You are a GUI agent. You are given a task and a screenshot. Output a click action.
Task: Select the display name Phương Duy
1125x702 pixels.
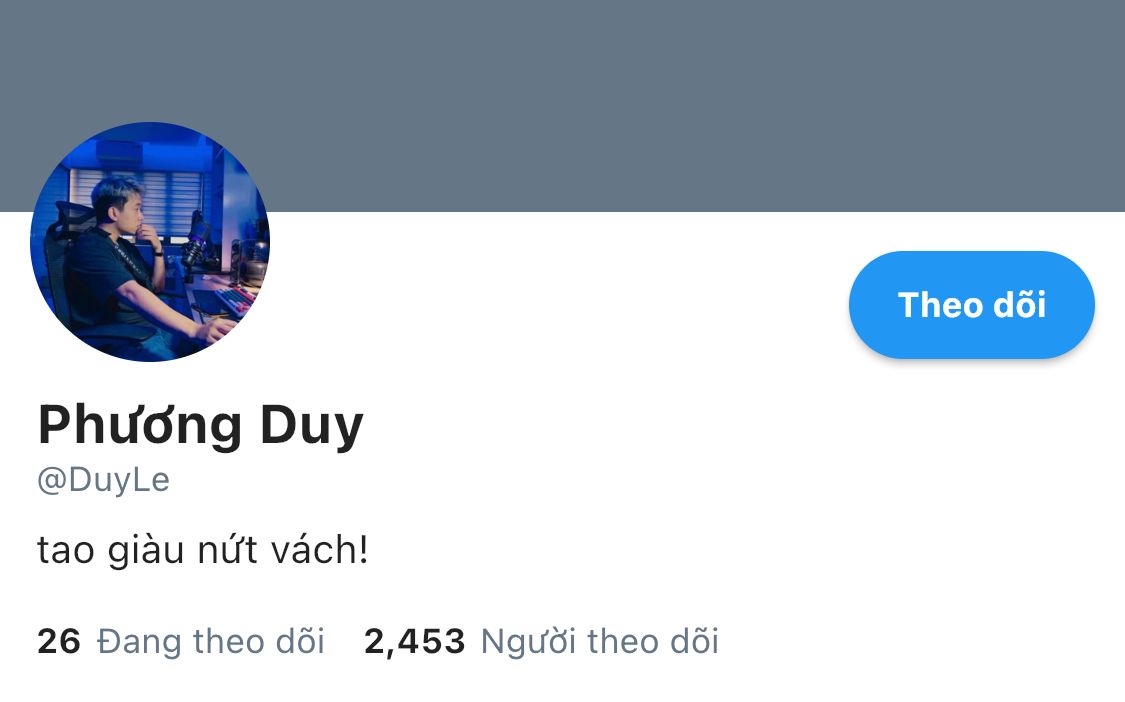pos(201,426)
